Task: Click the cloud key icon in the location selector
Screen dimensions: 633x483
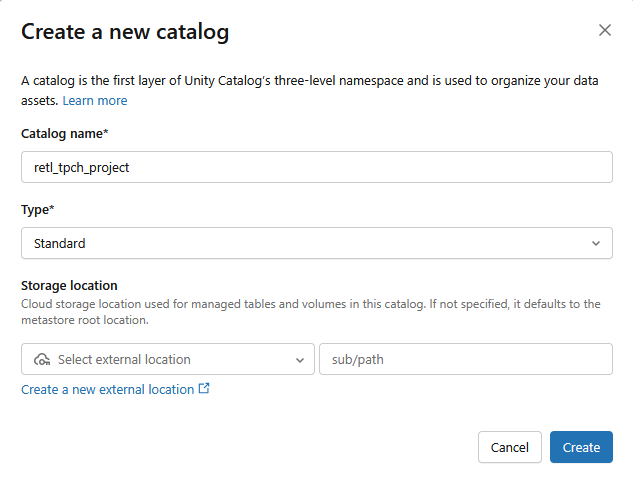Action: pyautogui.click(x=42, y=359)
